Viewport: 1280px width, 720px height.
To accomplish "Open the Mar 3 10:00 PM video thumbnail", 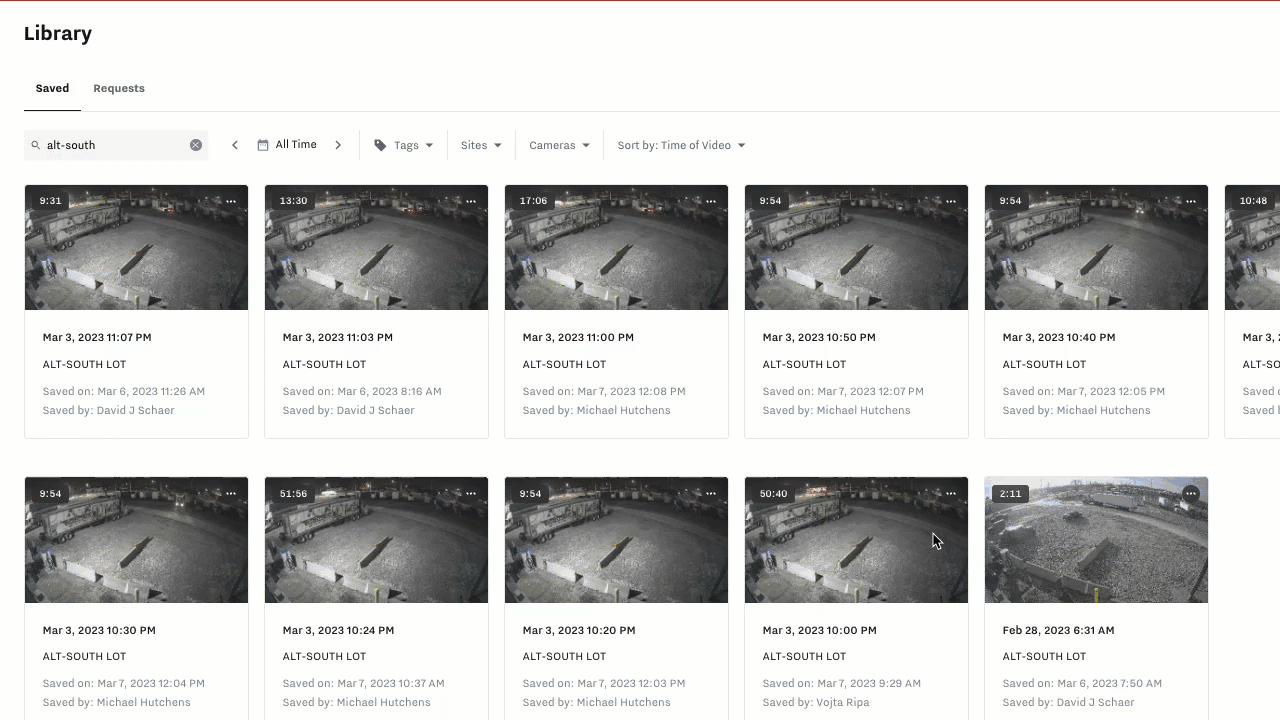I will click(856, 540).
